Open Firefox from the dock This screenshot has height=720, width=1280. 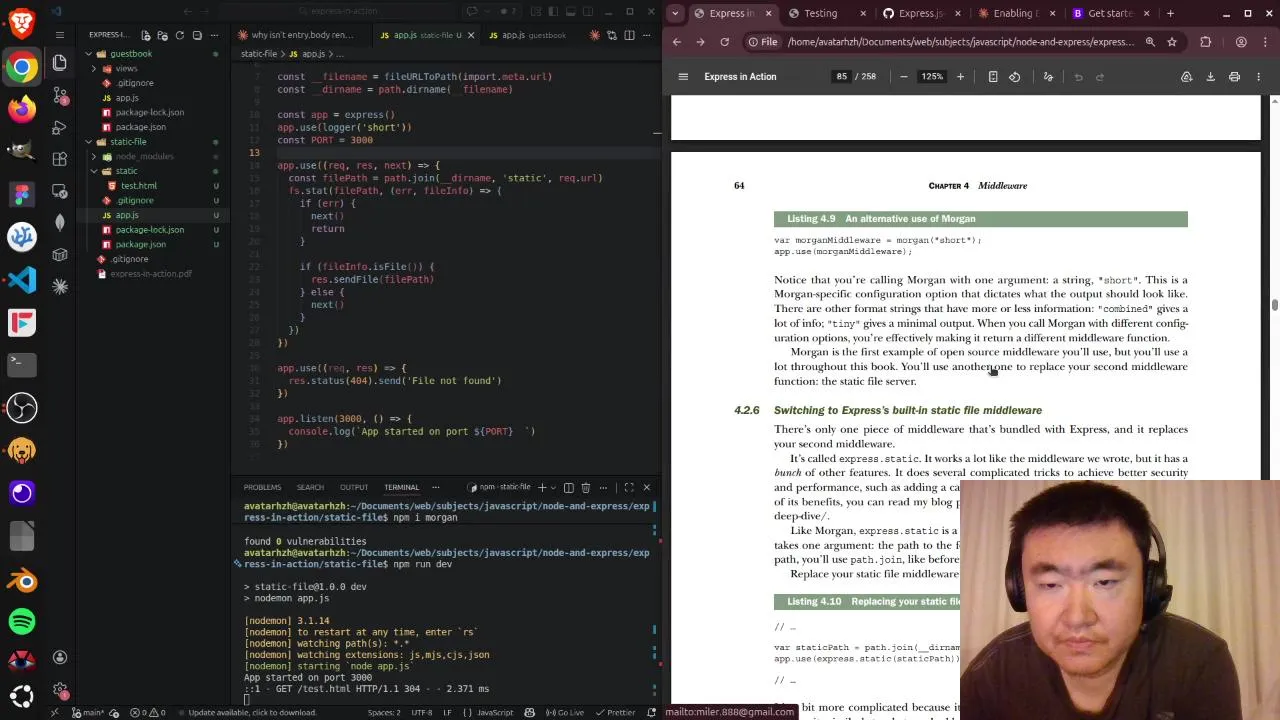[22, 108]
